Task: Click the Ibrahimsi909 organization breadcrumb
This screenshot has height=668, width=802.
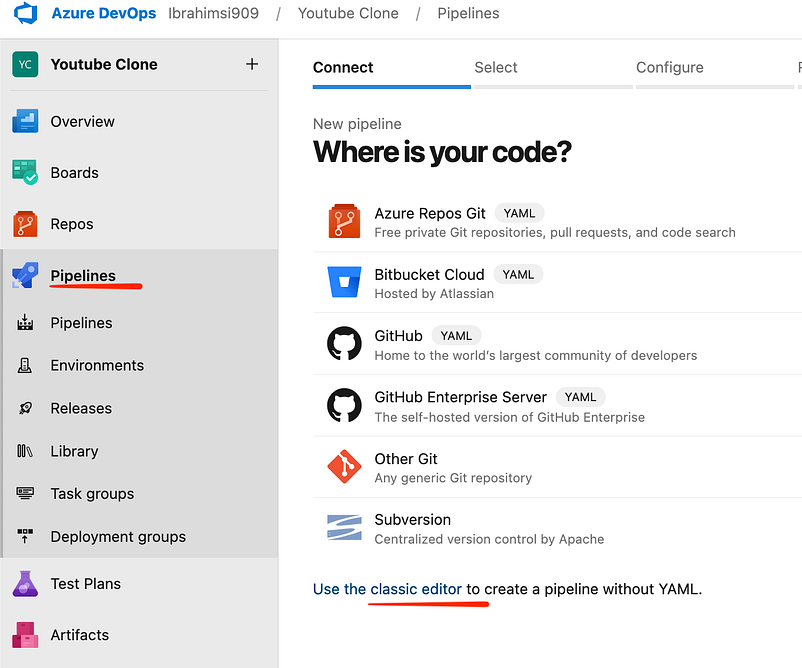Action: (x=213, y=13)
